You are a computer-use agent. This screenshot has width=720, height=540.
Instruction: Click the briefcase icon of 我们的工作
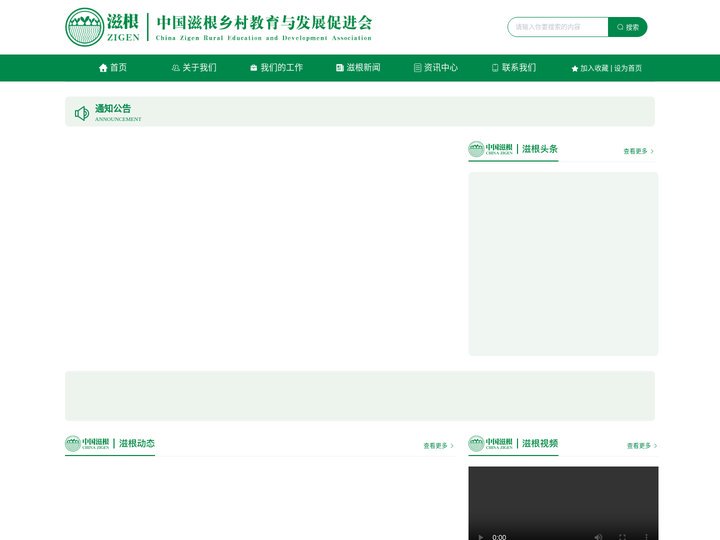[x=253, y=68]
